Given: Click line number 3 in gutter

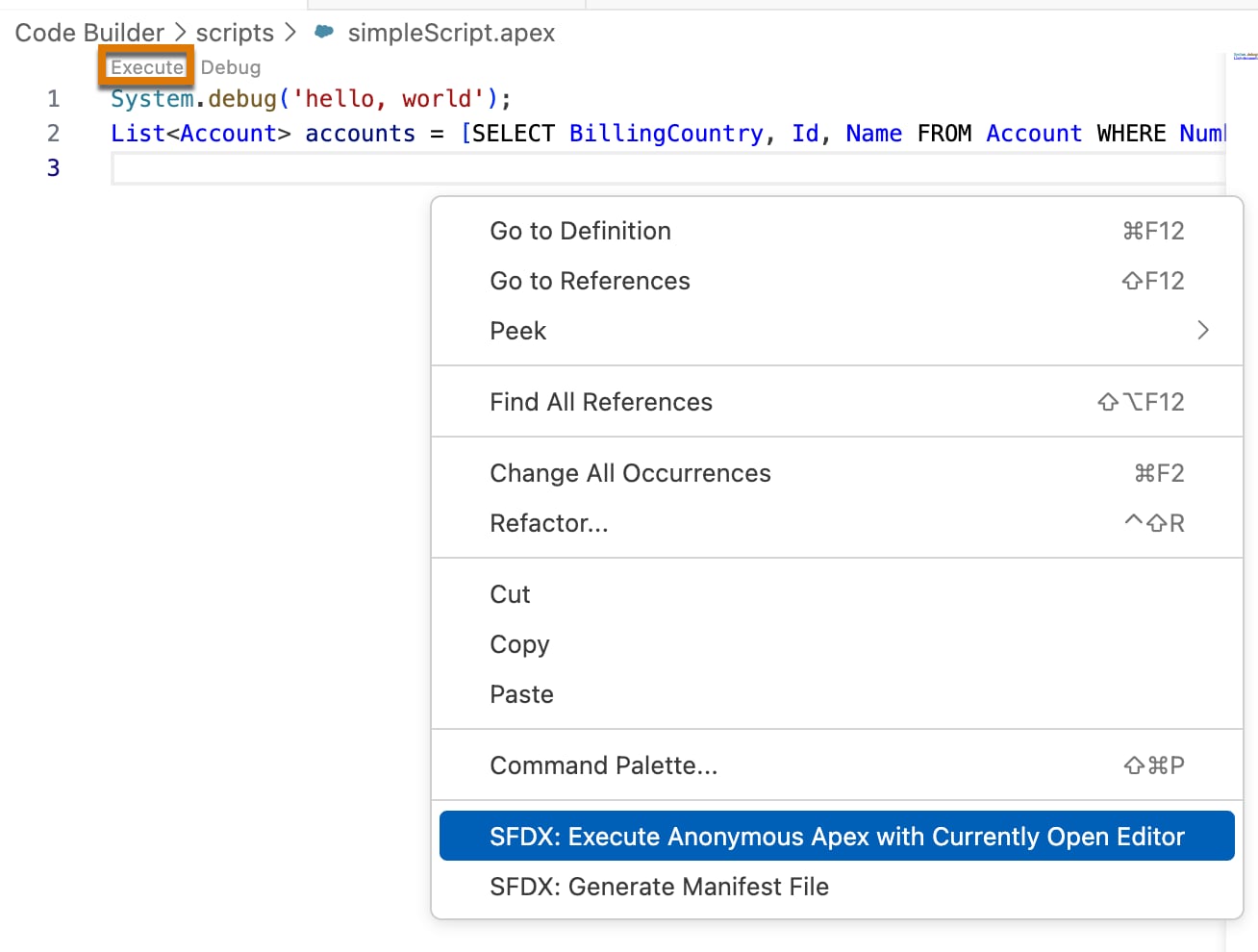Looking at the screenshot, I should pyautogui.click(x=54, y=167).
